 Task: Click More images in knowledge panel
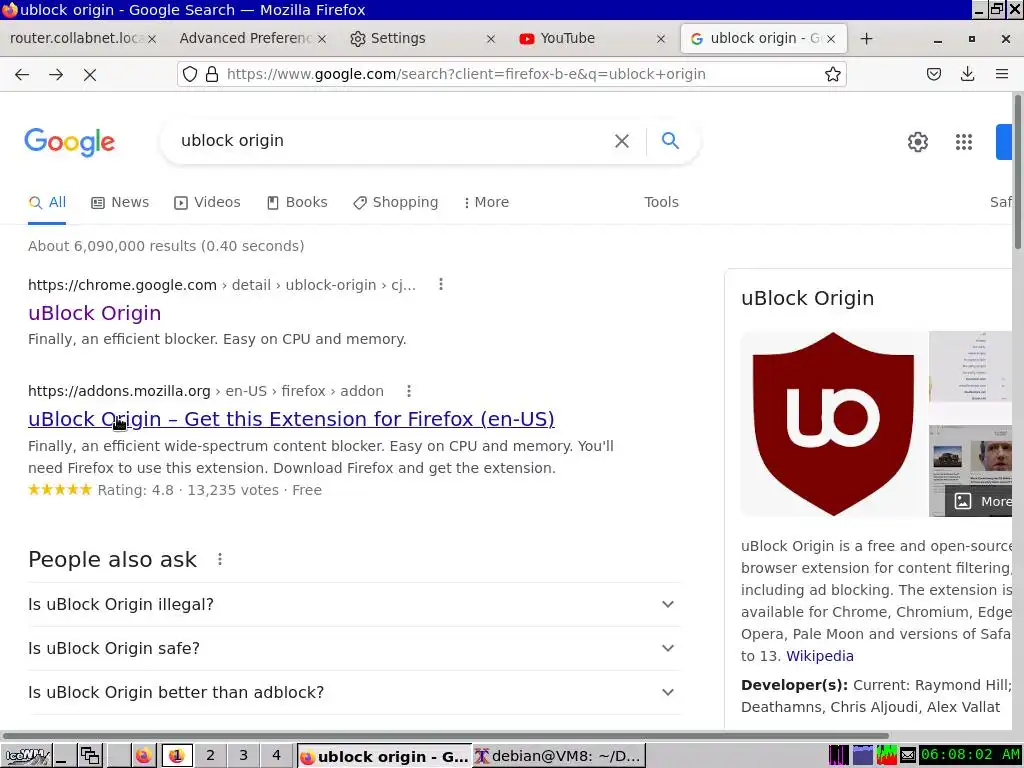[981, 501]
